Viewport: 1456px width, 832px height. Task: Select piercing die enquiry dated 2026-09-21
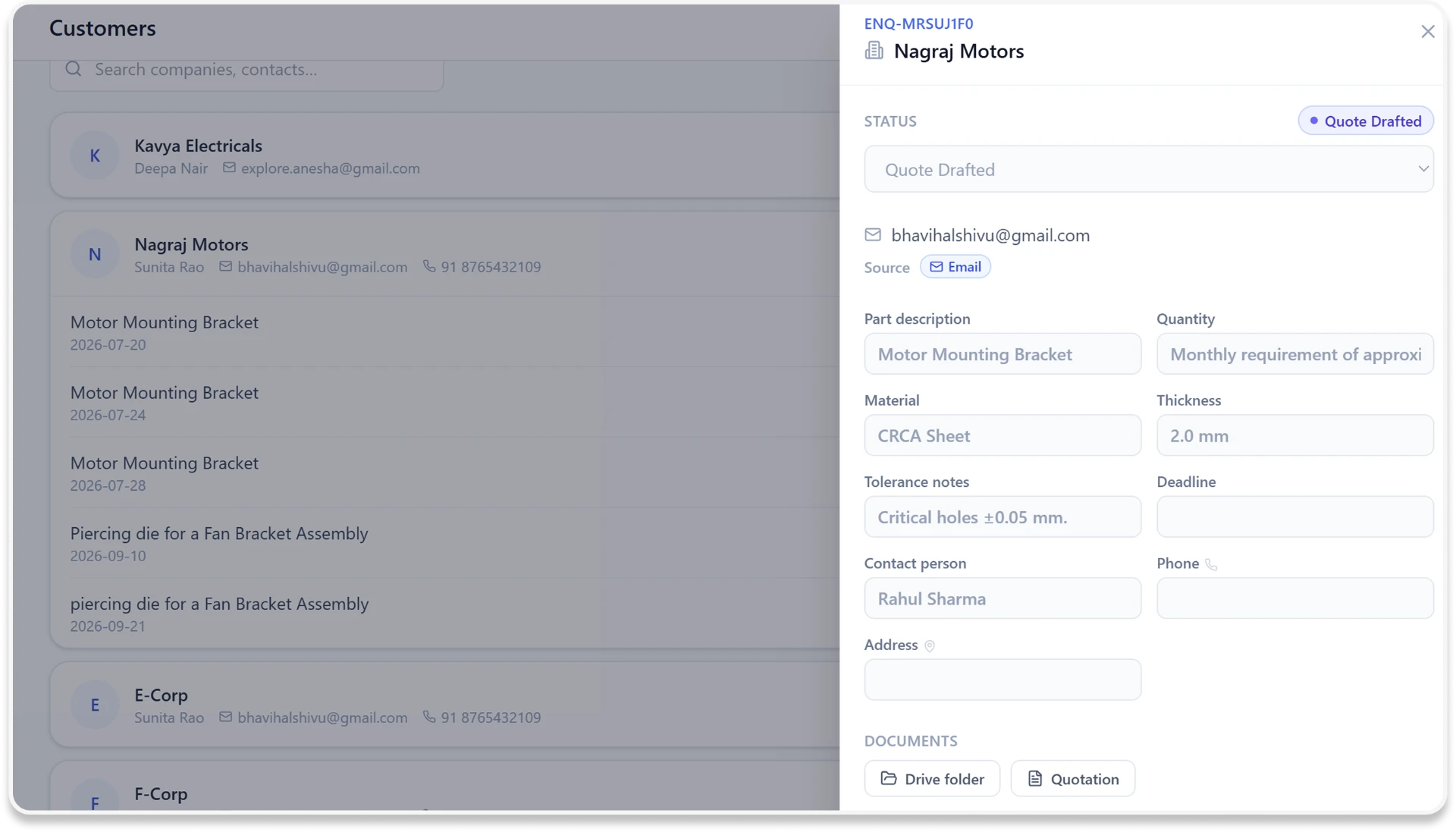[454, 614]
